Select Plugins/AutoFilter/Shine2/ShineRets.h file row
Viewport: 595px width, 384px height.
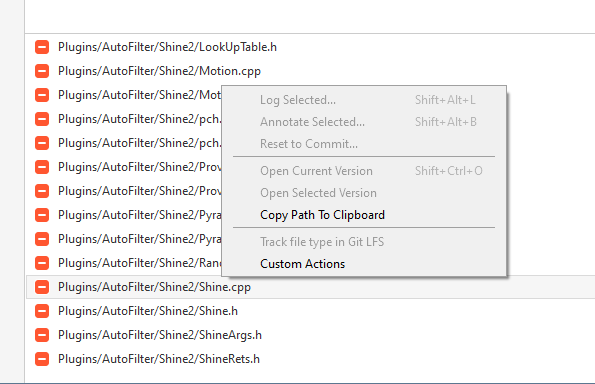click(310, 359)
